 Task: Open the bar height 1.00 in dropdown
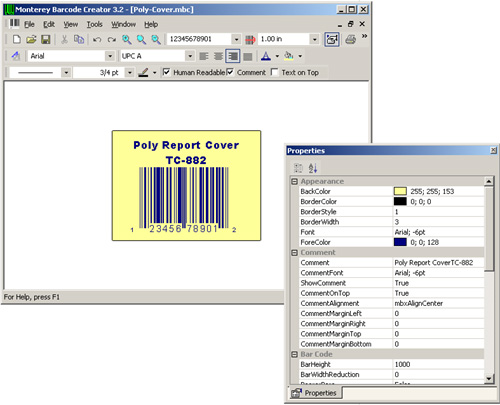(x=315, y=39)
